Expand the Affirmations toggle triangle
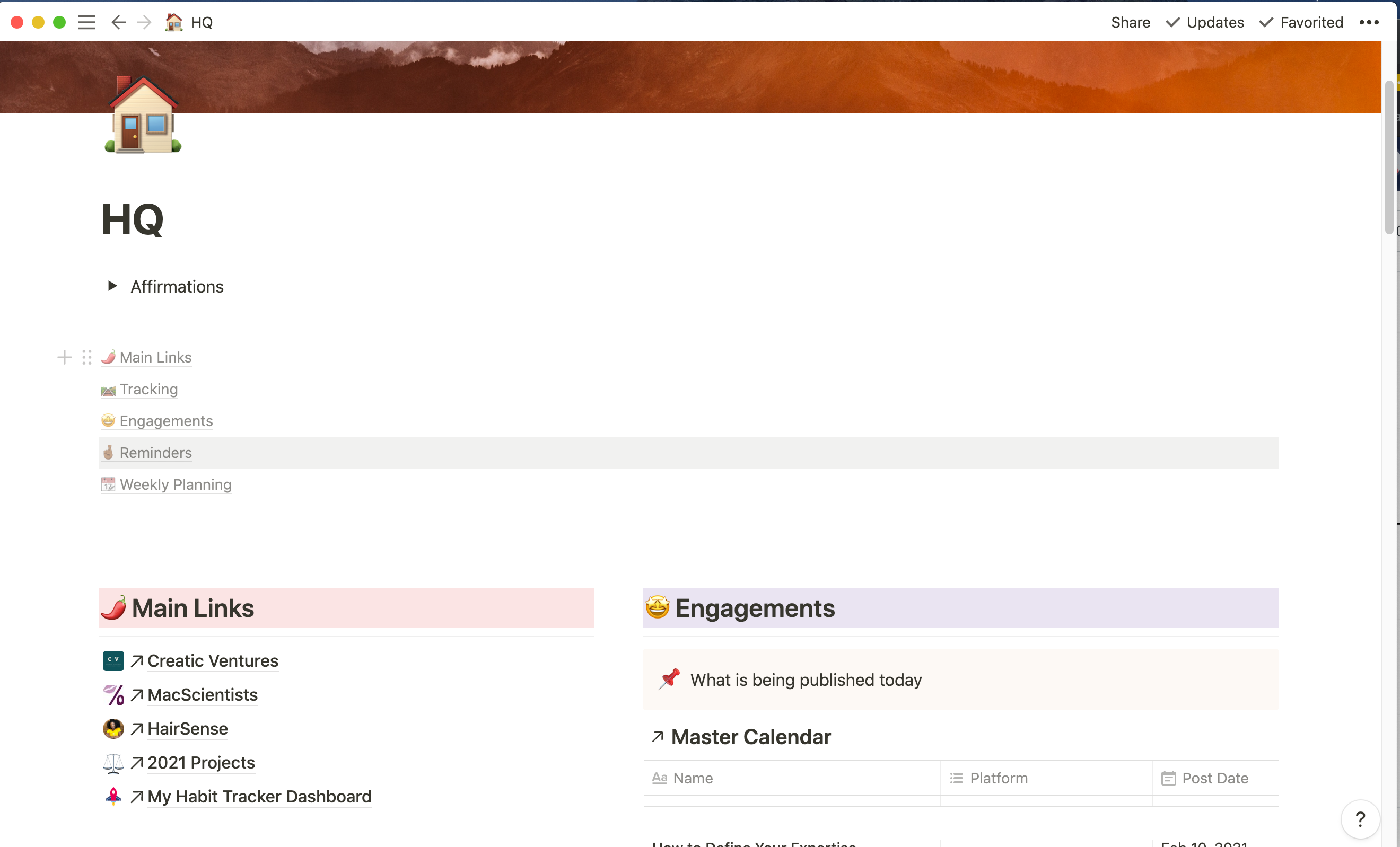The image size is (1400, 847). (x=112, y=286)
